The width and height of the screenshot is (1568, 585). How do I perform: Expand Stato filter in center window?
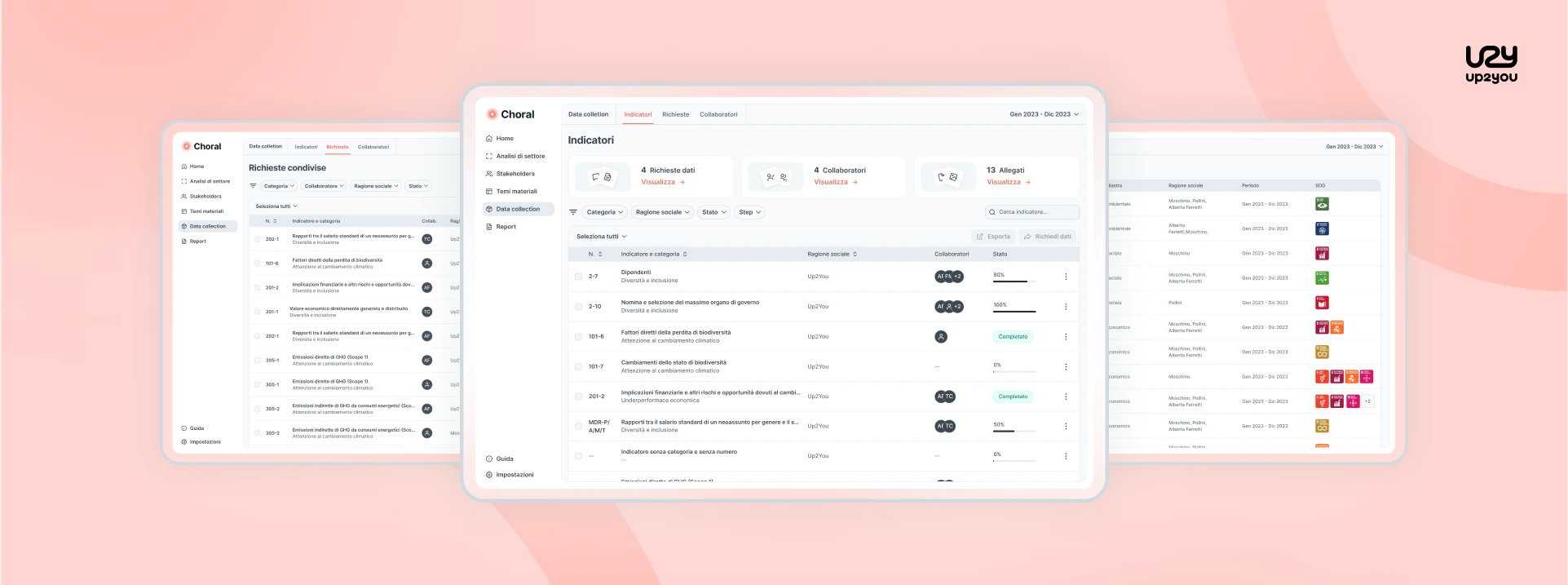[x=713, y=212]
